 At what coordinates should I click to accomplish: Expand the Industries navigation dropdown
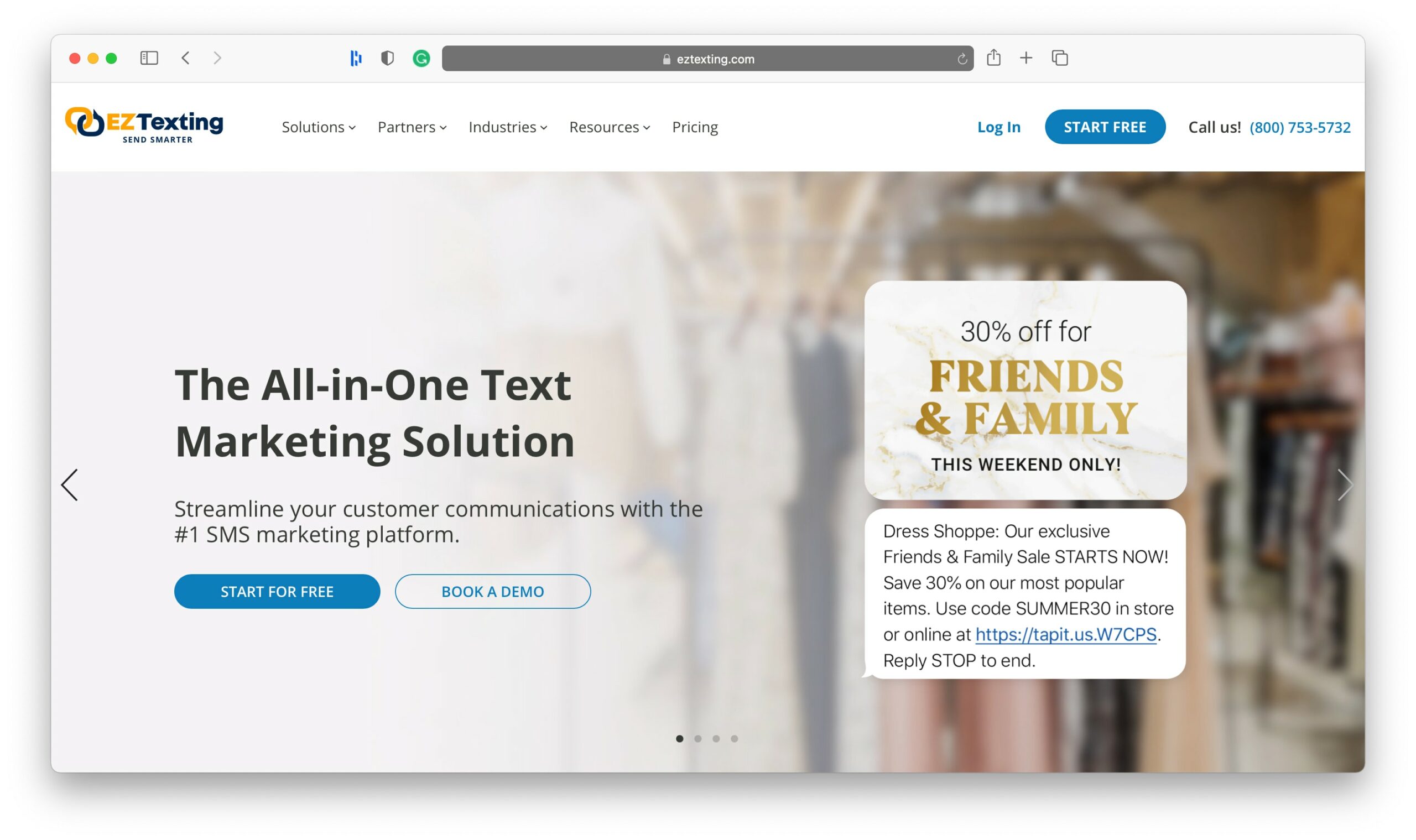tap(505, 126)
